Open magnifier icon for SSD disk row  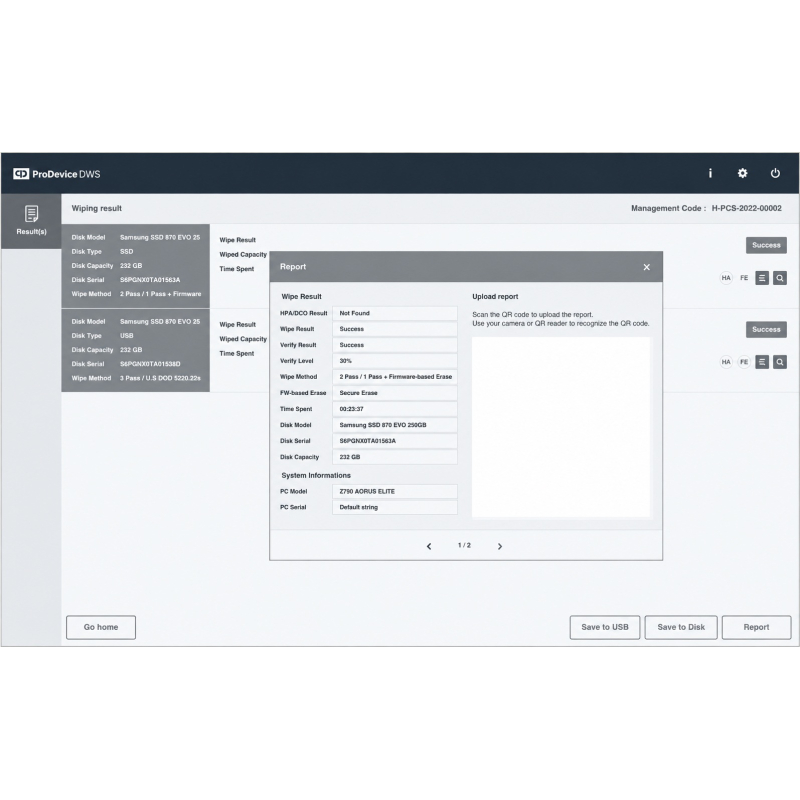[x=780, y=278]
